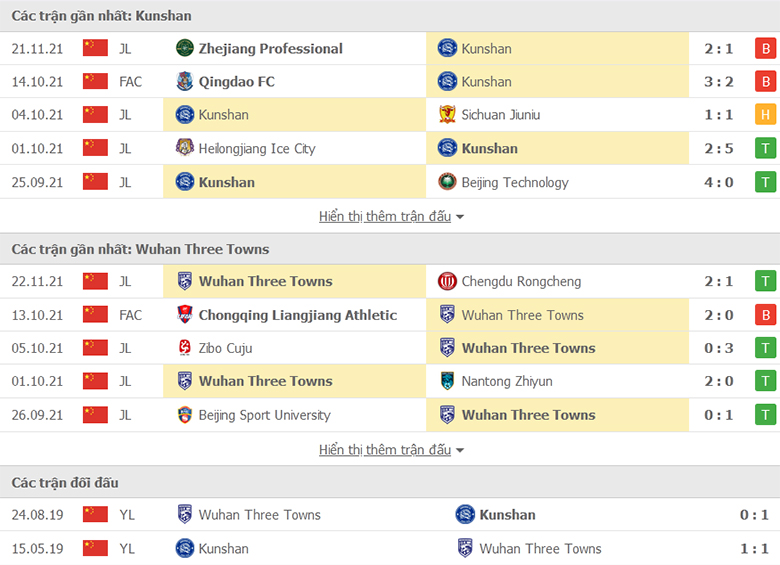Open the Wuhan Three Towns vs Chengdu Rongcheng match
Viewport: 780px width, 565px height.
(390, 282)
